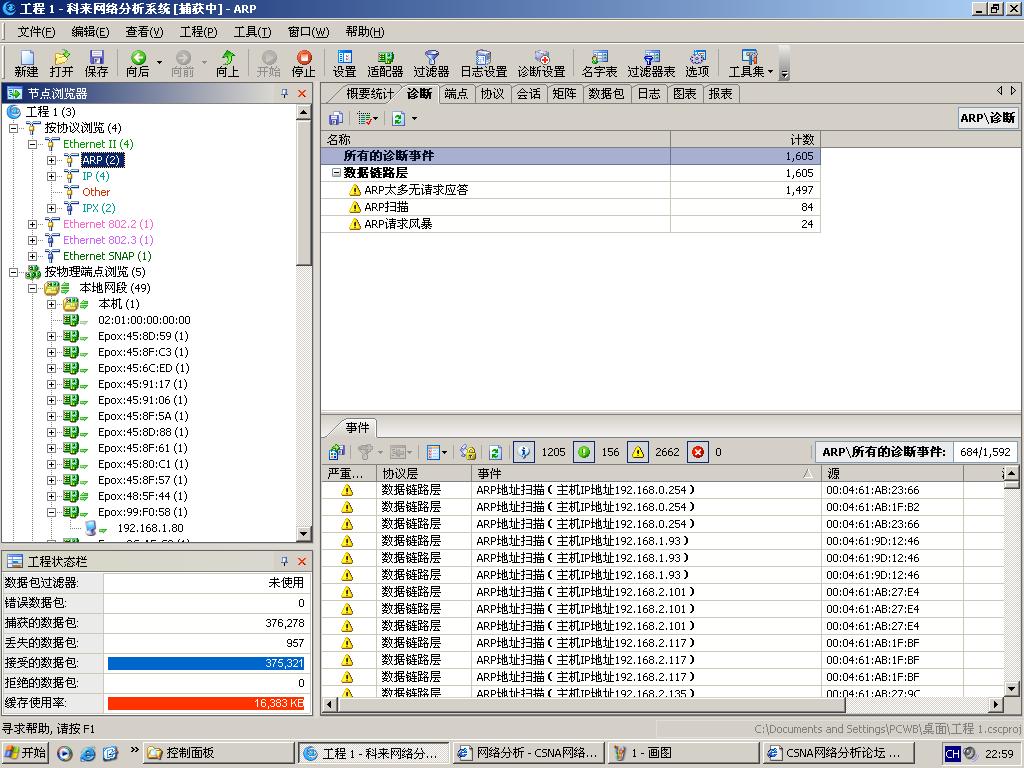1024x768 pixels.
Task: Select the ARP扫描 diagnosis row
Action: coord(386,207)
